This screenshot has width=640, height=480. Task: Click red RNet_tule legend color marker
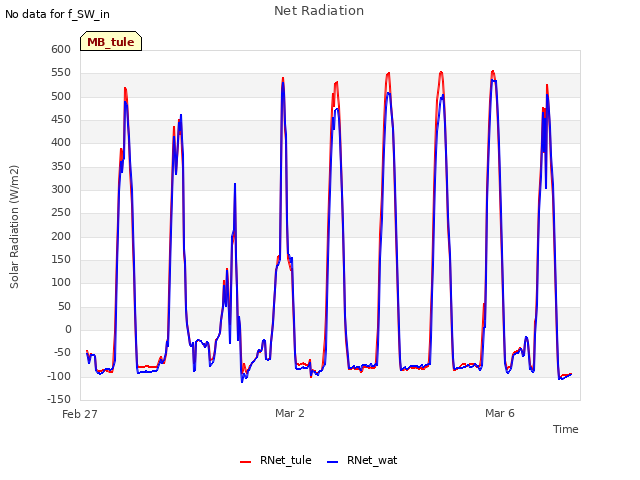click(x=245, y=462)
